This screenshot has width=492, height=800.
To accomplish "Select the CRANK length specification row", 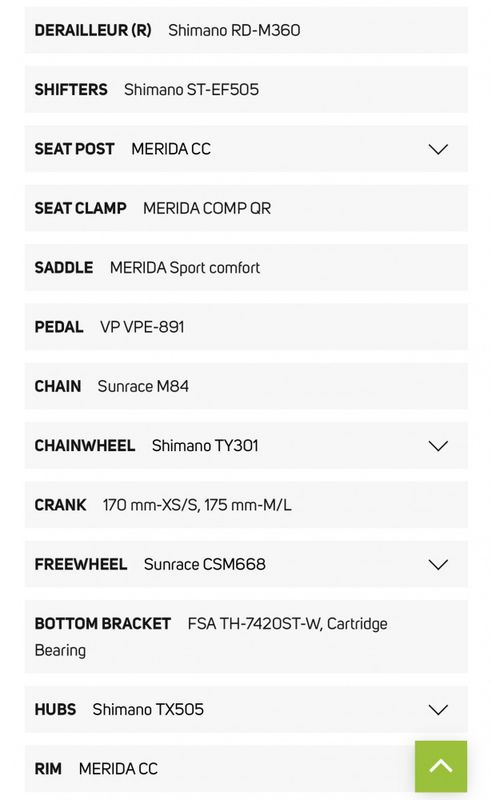I will click(x=246, y=505).
